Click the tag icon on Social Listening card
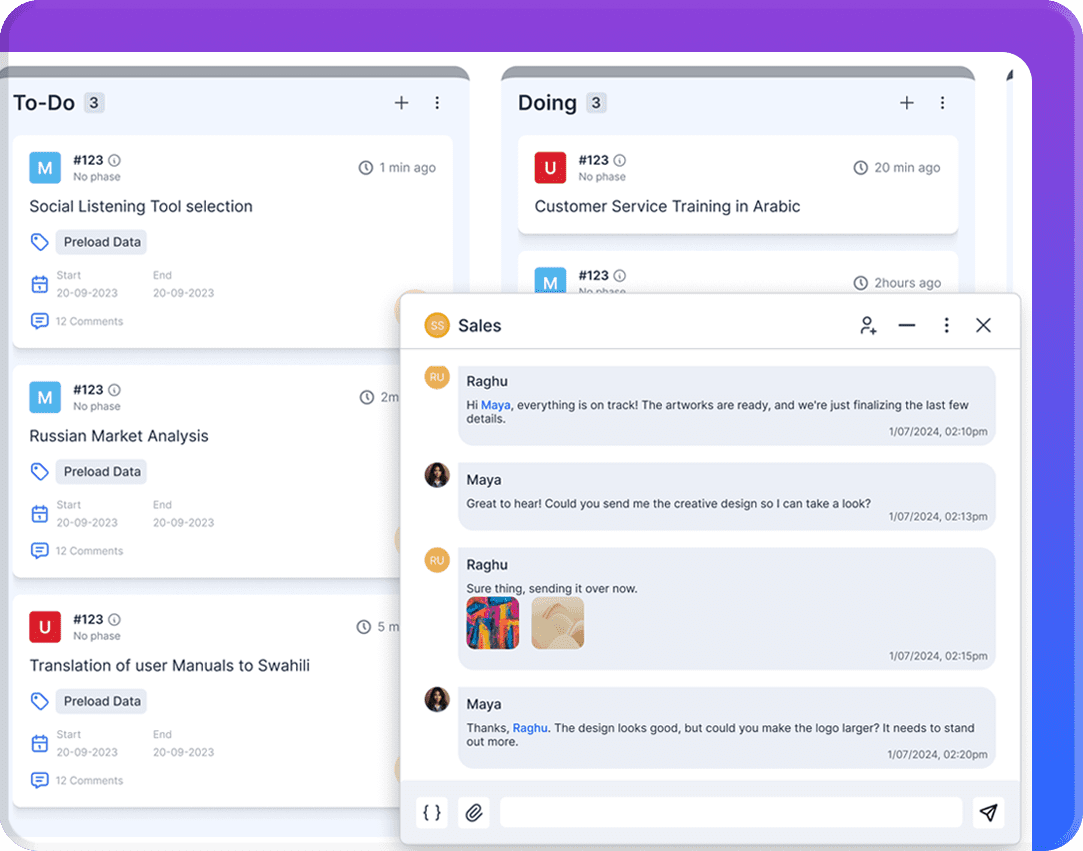This screenshot has width=1083, height=851. [39, 242]
